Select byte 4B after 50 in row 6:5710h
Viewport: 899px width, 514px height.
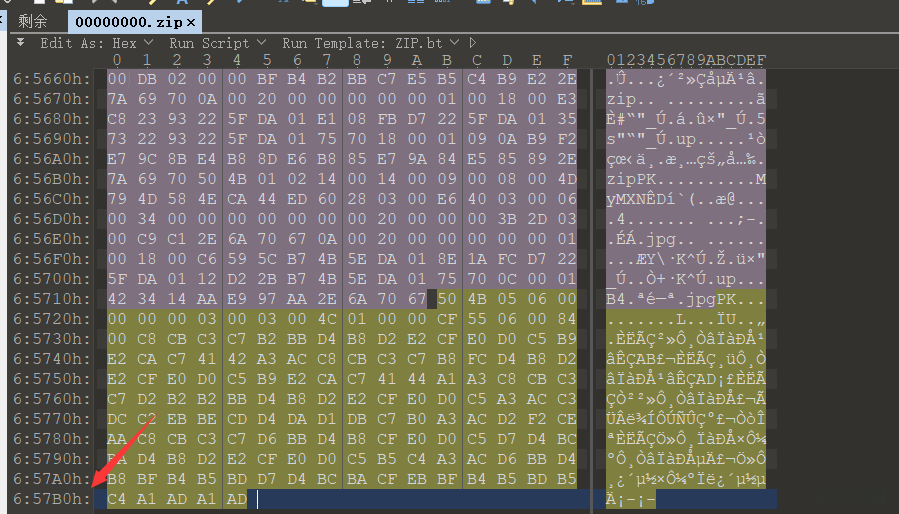(476, 299)
